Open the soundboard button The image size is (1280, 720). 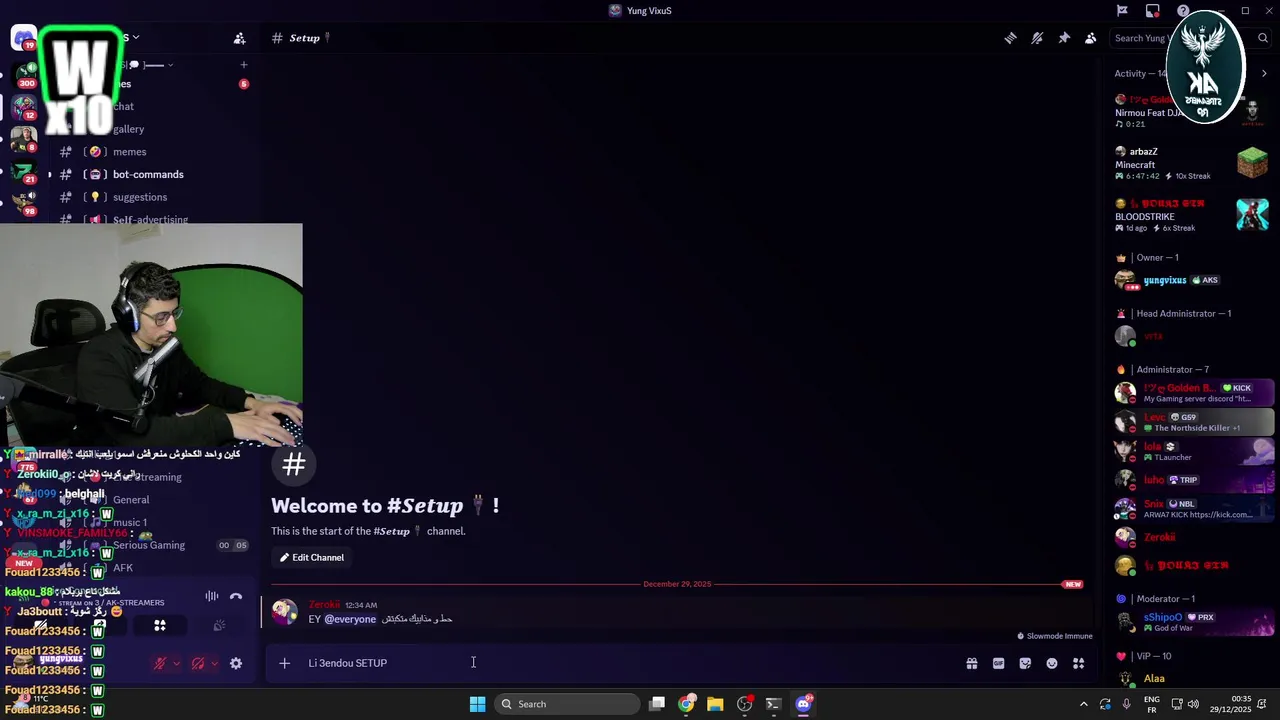click(x=219, y=626)
